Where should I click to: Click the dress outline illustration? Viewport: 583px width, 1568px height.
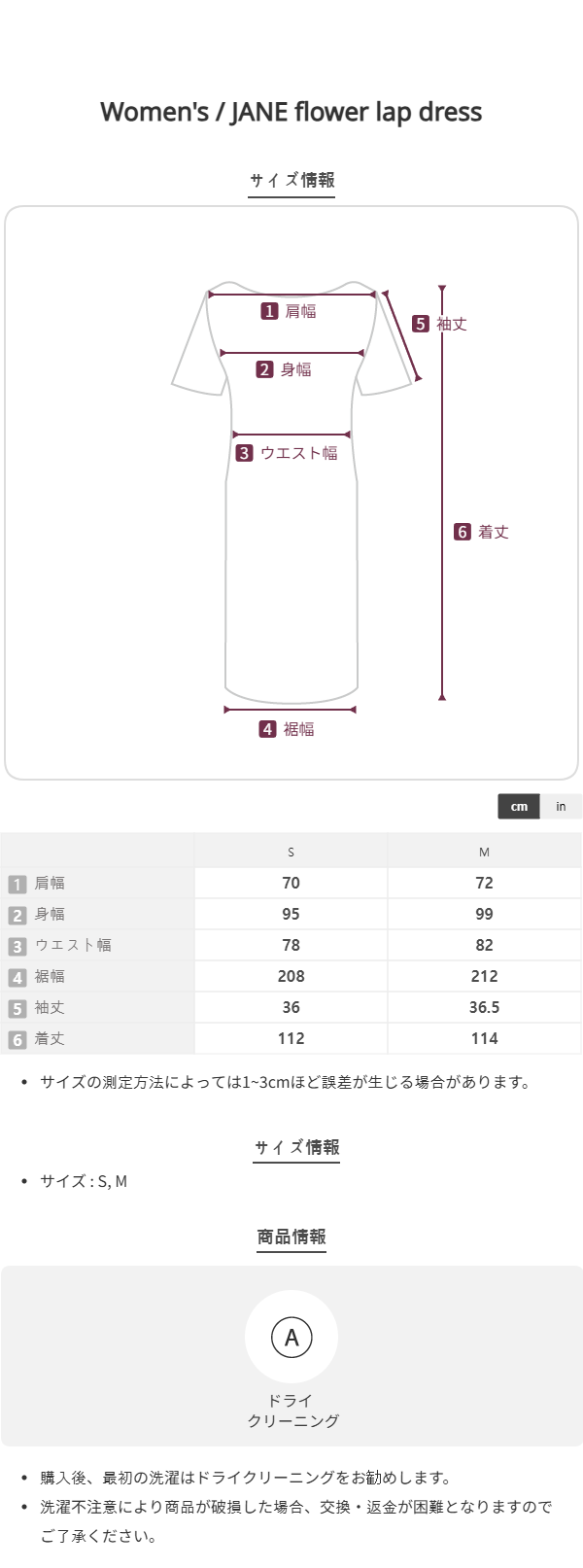pyautogui.click(x=291, y=583)
